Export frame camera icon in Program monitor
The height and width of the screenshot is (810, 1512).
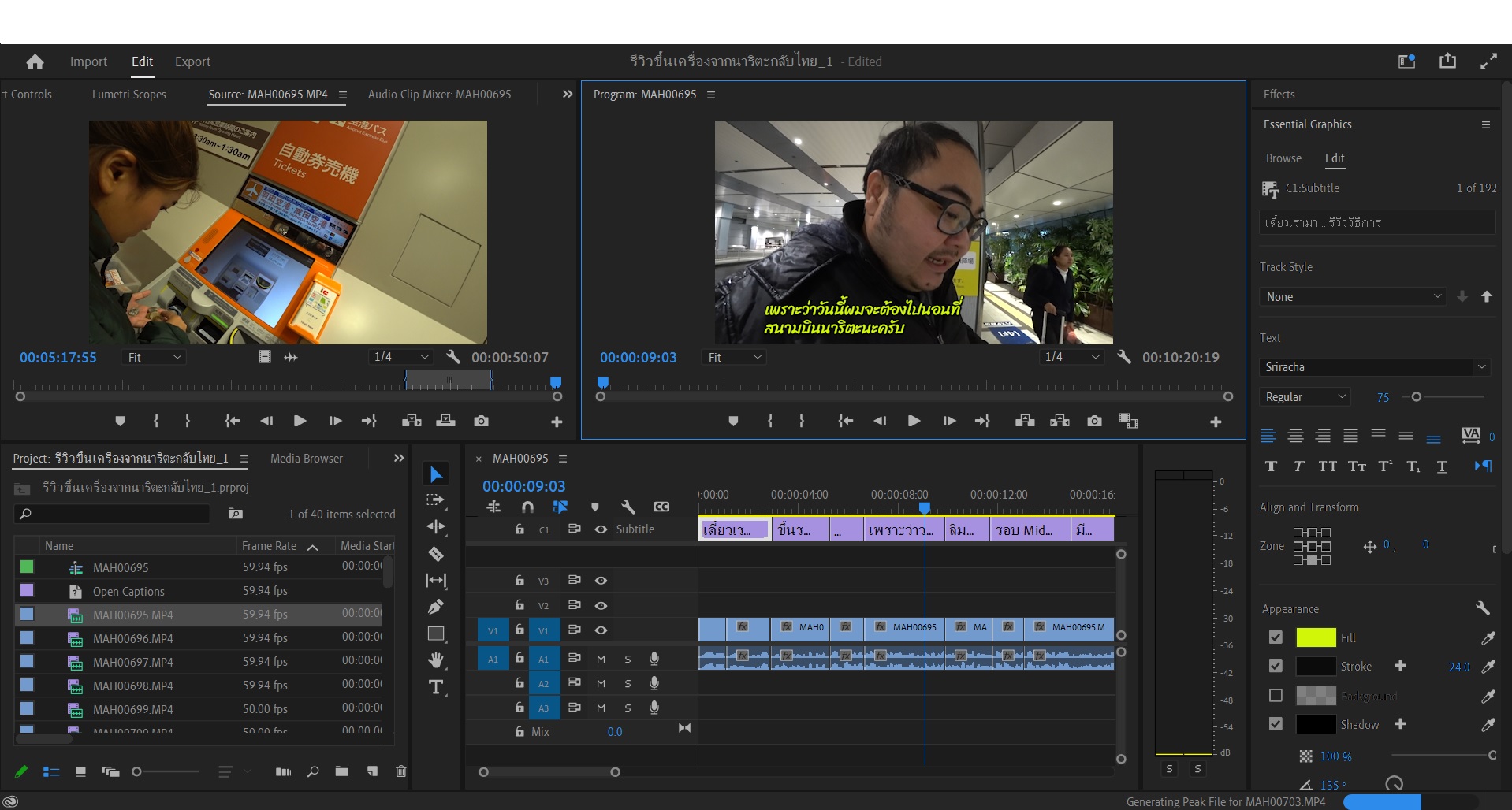click(1094, 422)
